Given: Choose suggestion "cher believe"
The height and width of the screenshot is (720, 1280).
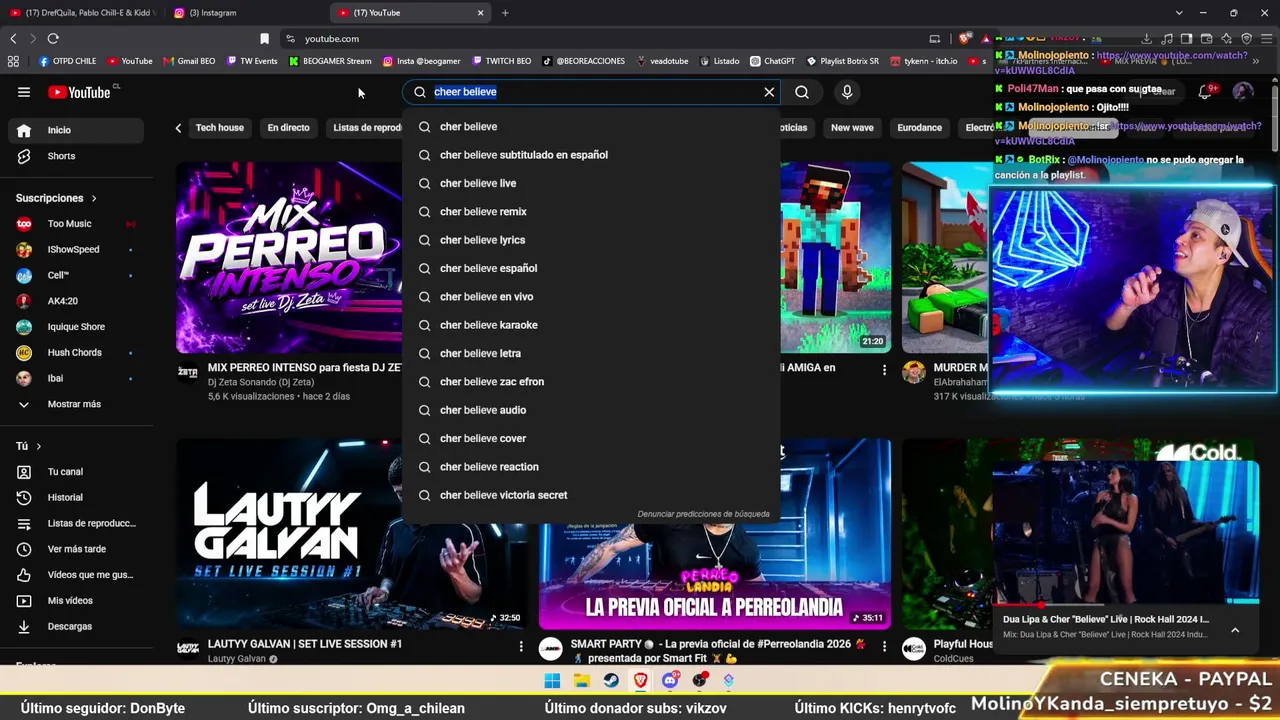Looking at the screenshot, I should pos(591,127).
